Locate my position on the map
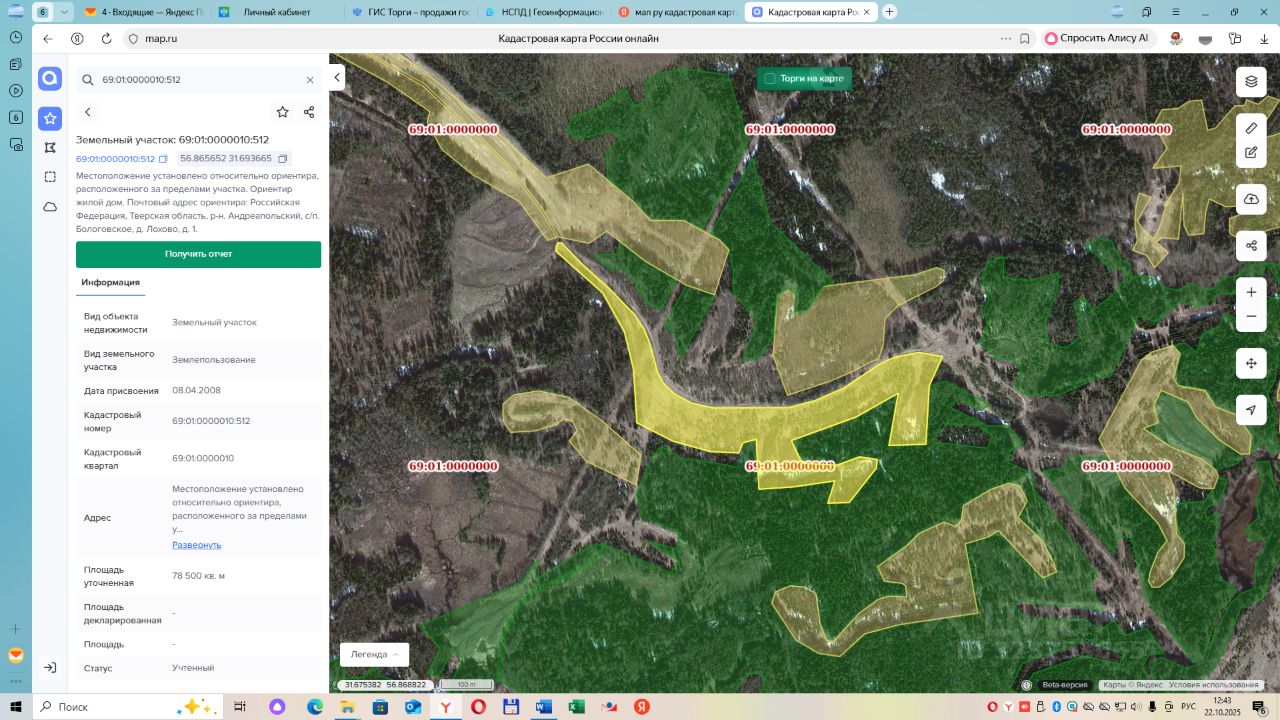This screenshot has height=720, width=1280. 1251,410
